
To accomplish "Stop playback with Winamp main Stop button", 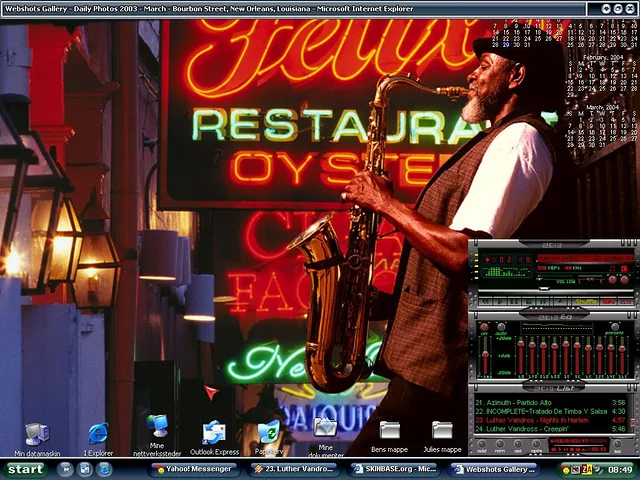I will click(x=529, y=302).
